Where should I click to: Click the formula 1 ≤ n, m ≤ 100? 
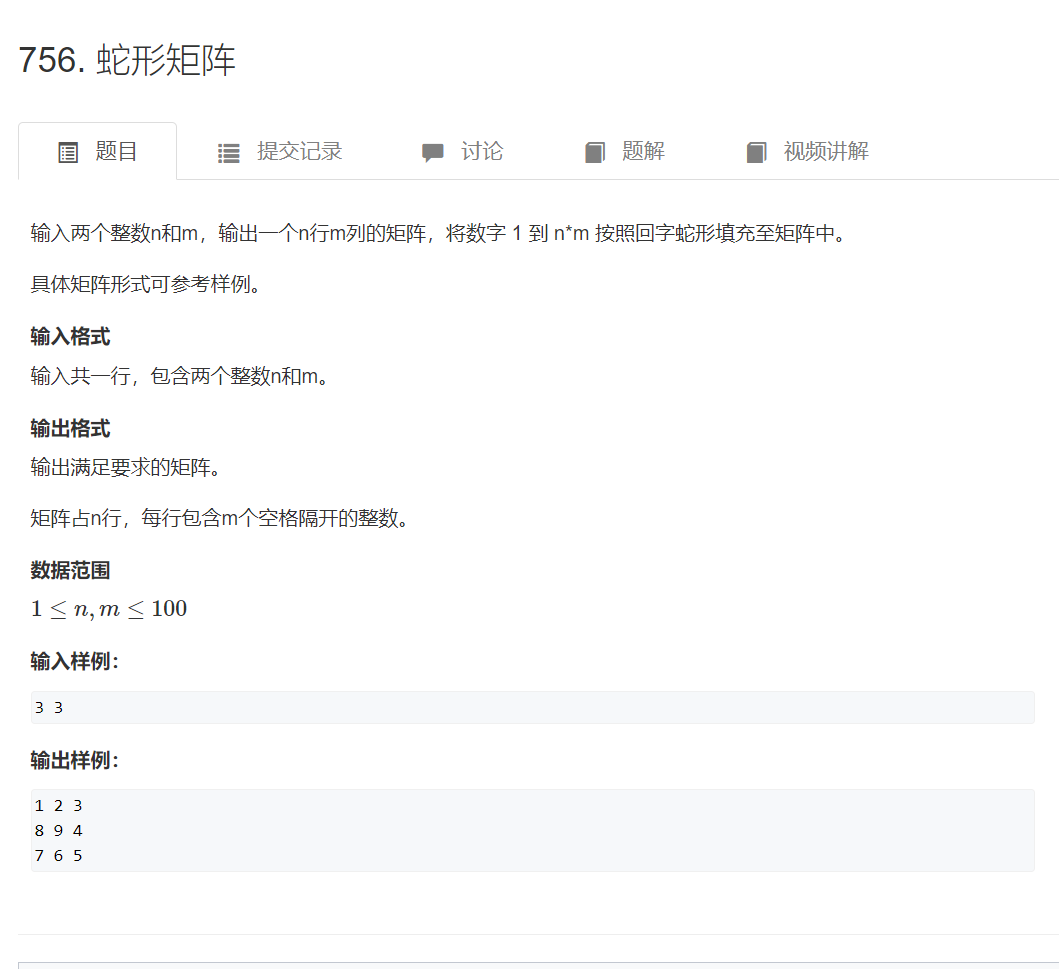[x=108, y=608]
